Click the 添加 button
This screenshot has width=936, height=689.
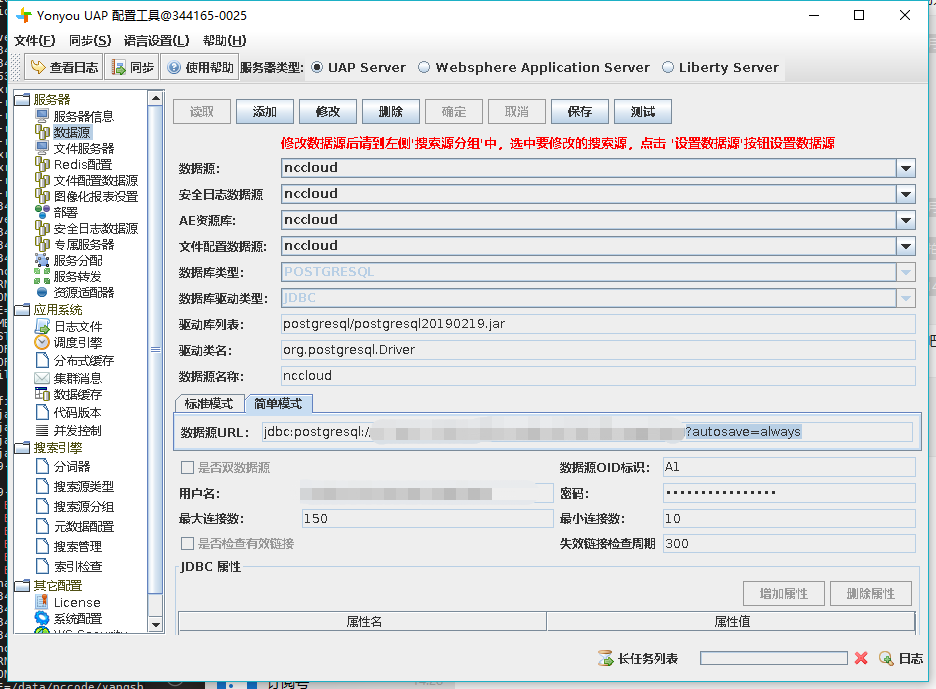click(264, 112)
